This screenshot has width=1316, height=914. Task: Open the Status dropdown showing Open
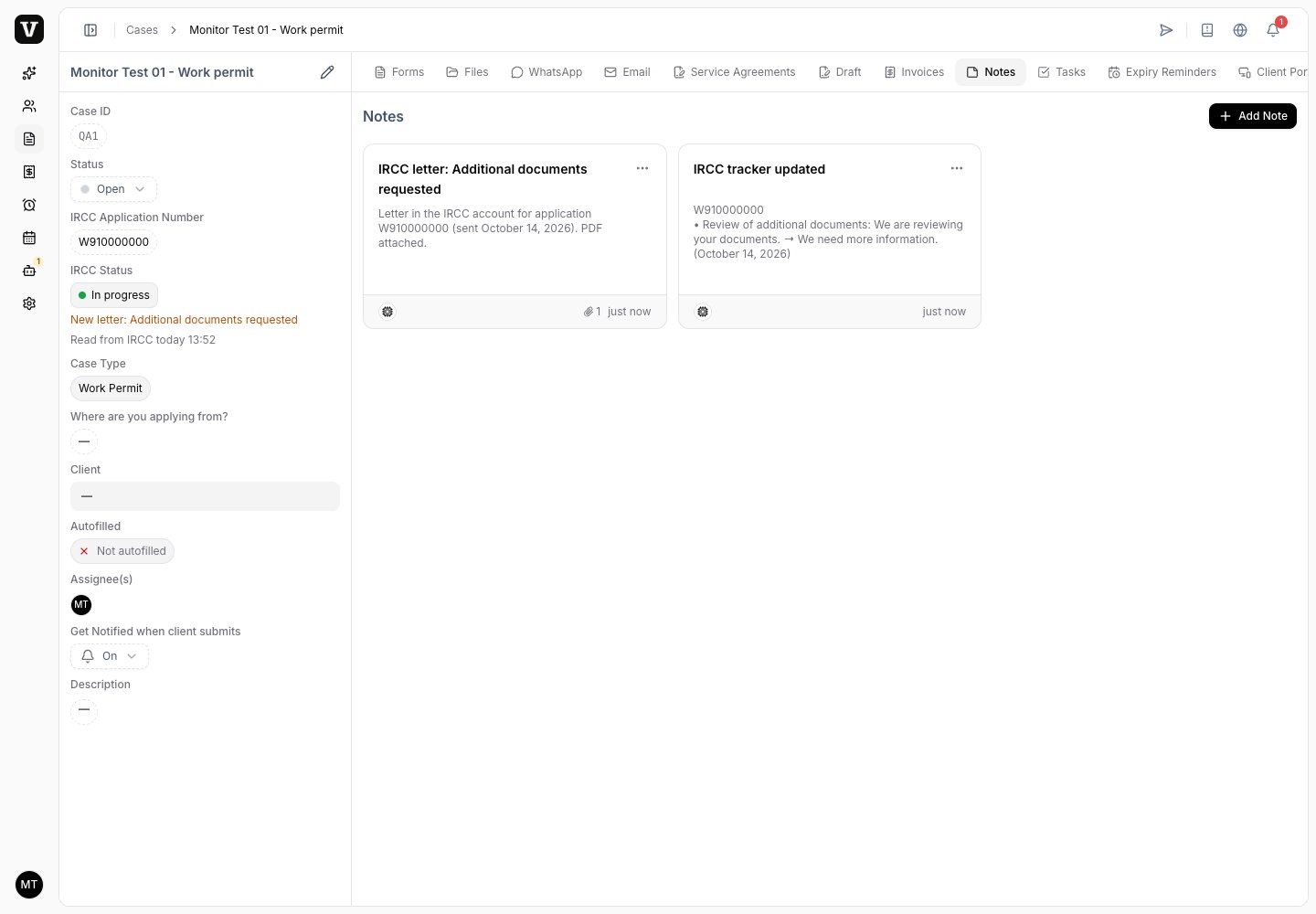point(113,189)
